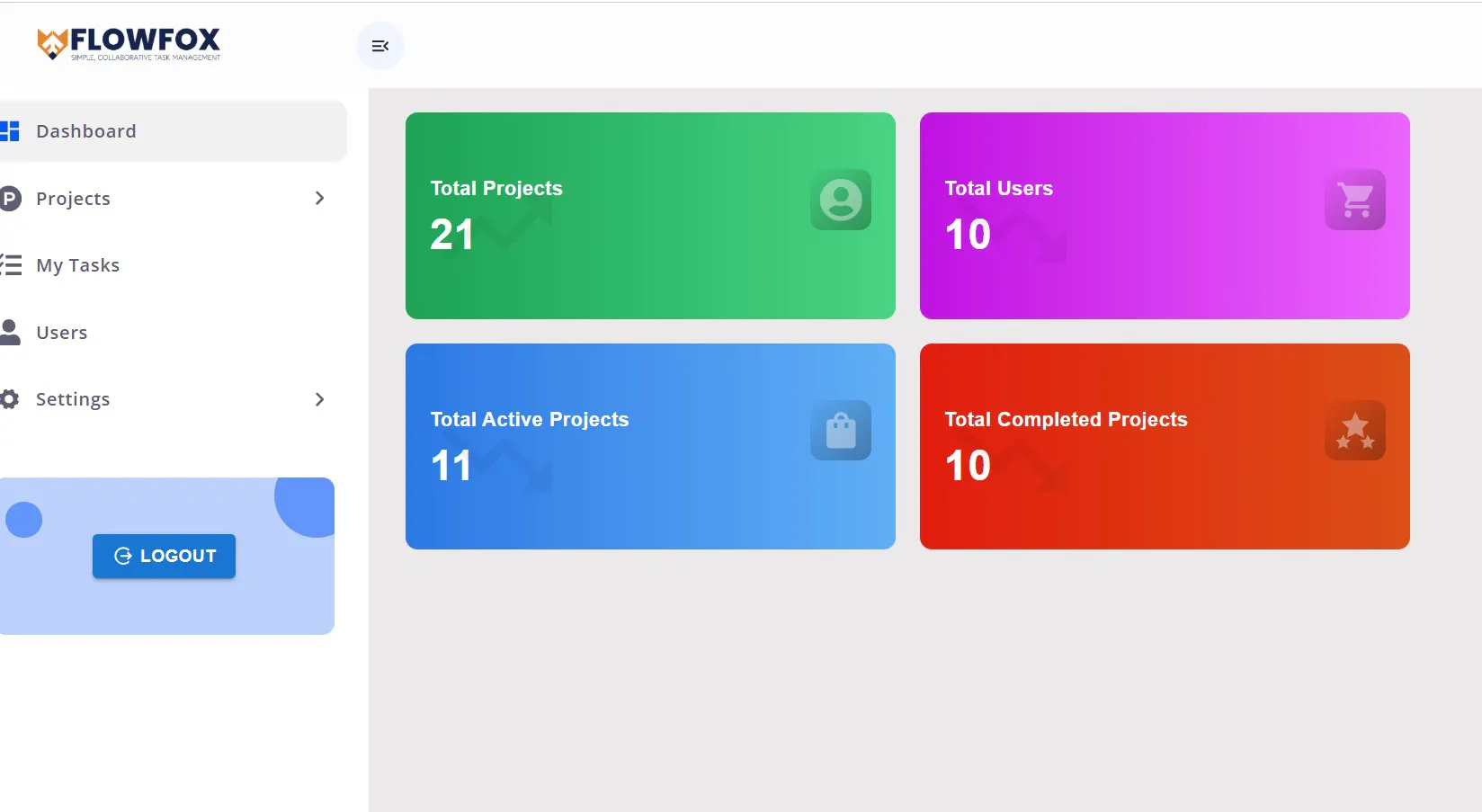Click the Users person icon

[x=10, y=332]
